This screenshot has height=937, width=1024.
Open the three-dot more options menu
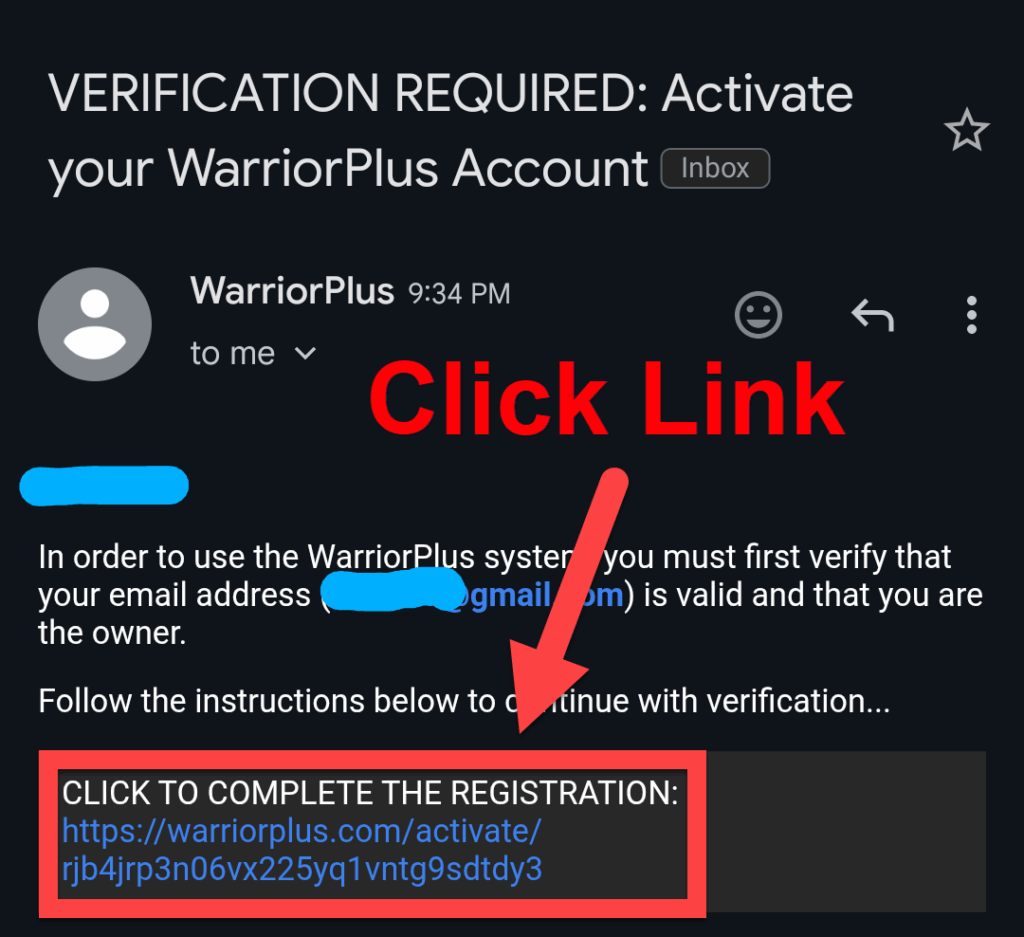click(972, 315)
